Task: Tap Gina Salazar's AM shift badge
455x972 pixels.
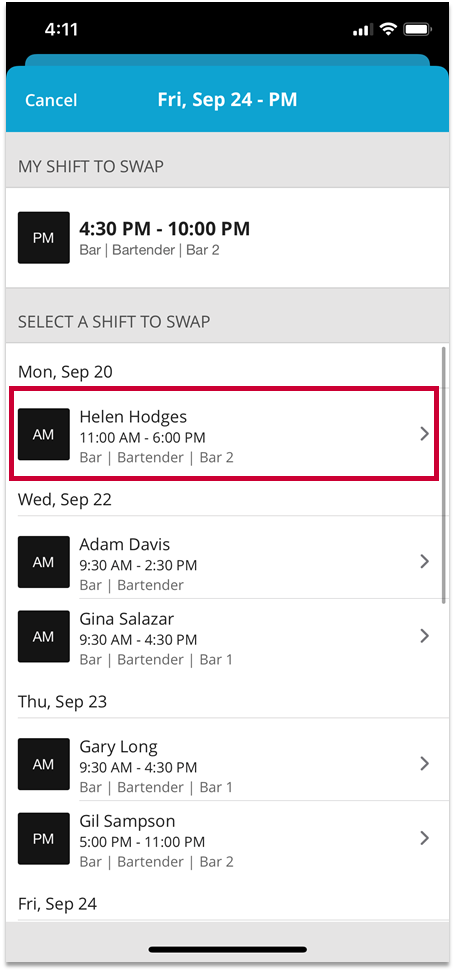Action: click(43, 636)
